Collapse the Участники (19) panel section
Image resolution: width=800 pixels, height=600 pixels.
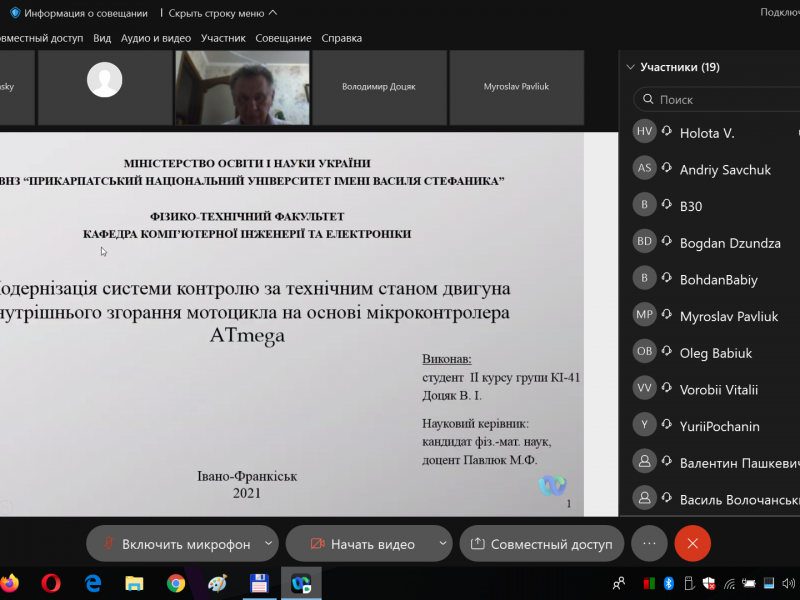point(630,67)
